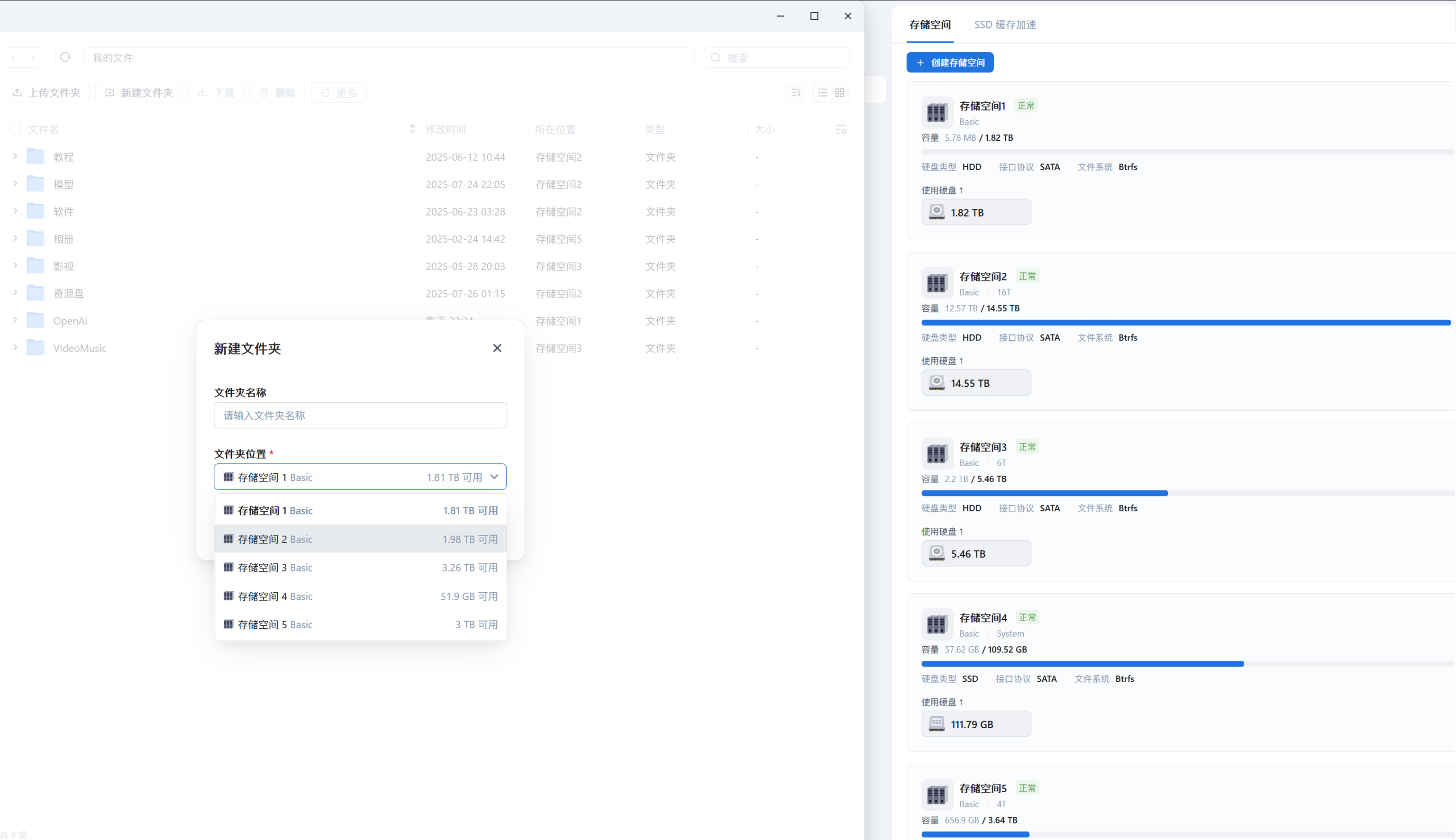Viewport: 1456px width, 840px height.
Task: Close the 新建文件夹 dialog
Action: pyautogui.click(x=497, y=348)
